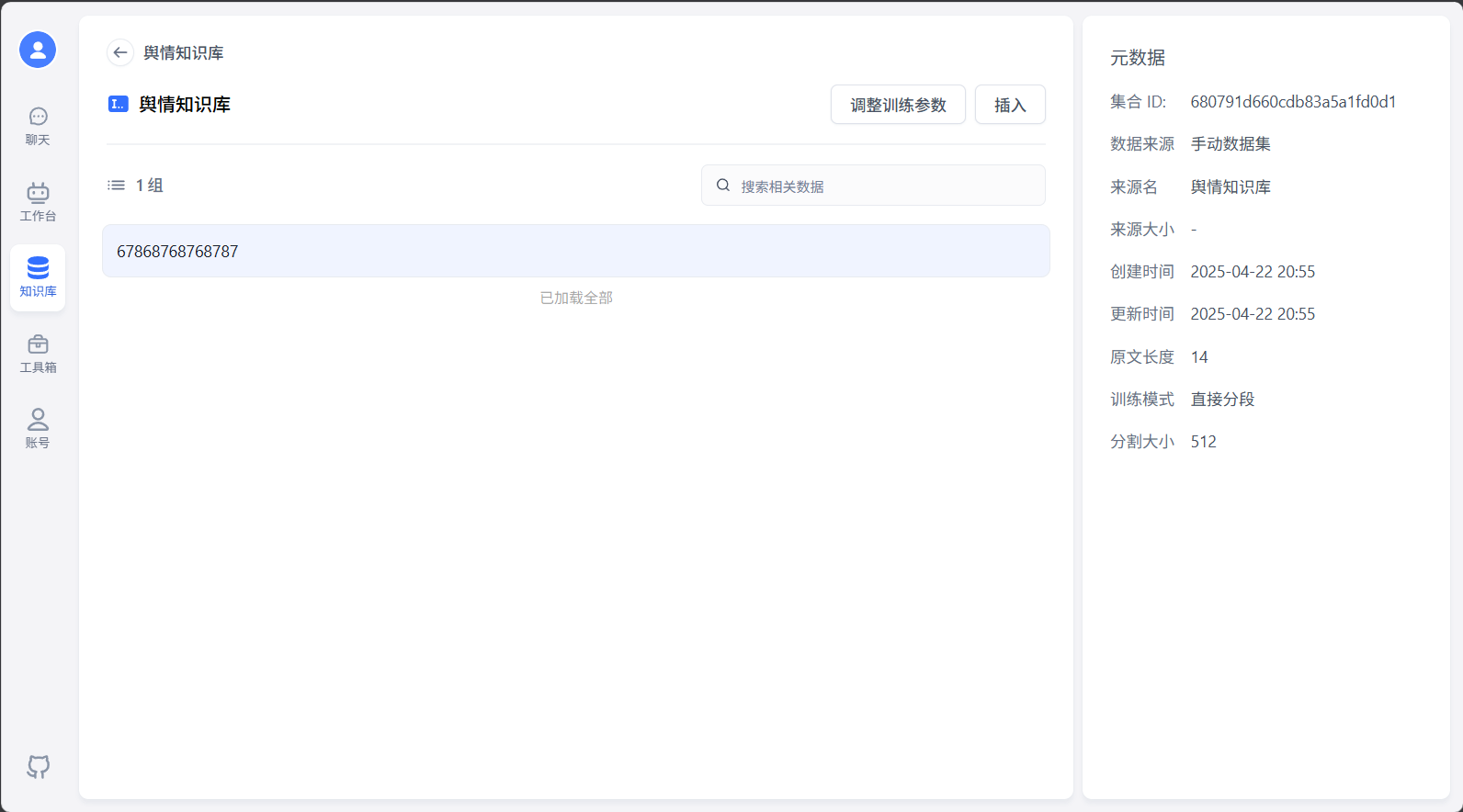Click the list icon next to 1 组

116,186
